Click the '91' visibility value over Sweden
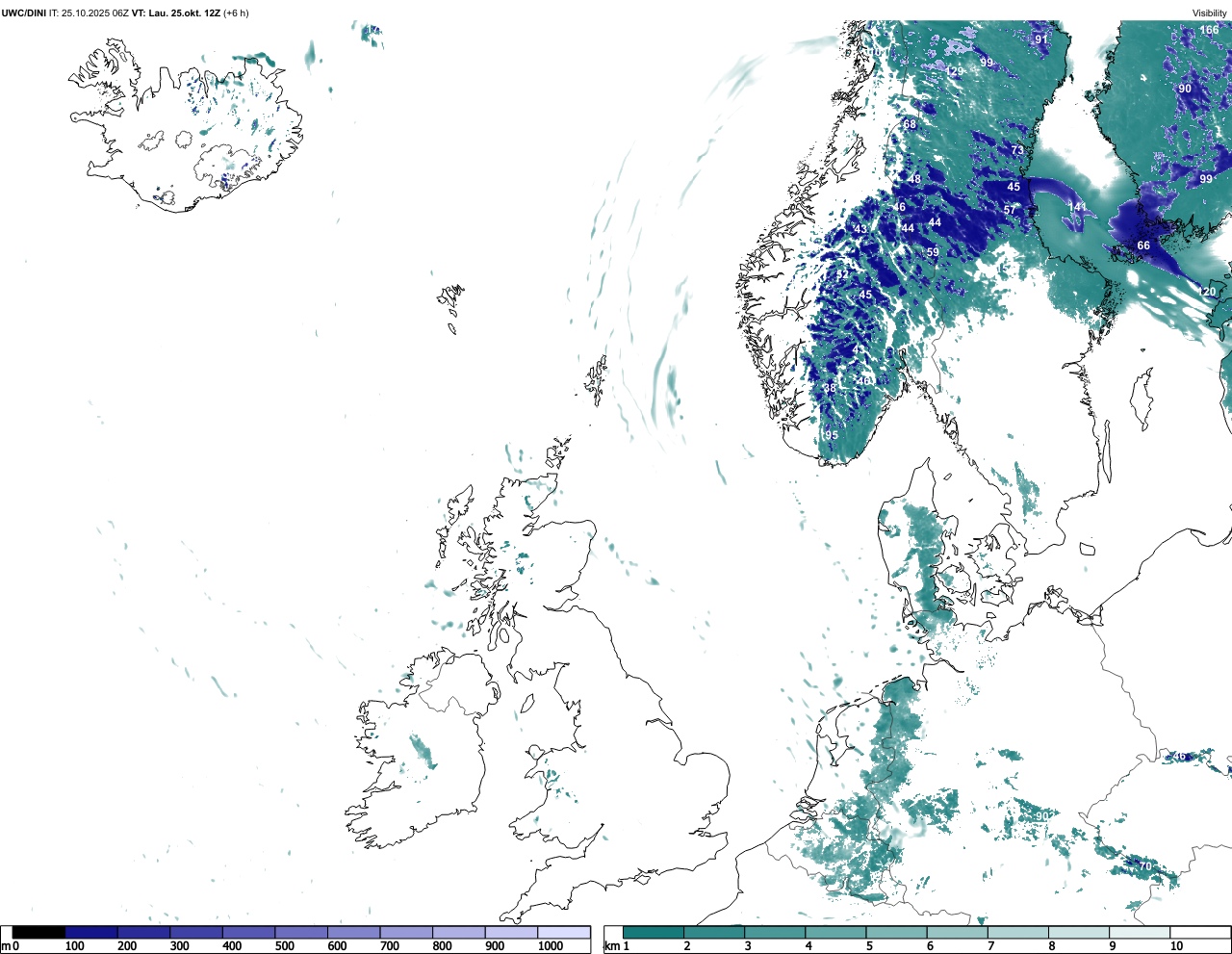The image size is (1232, 954). tap(1040, 39)
